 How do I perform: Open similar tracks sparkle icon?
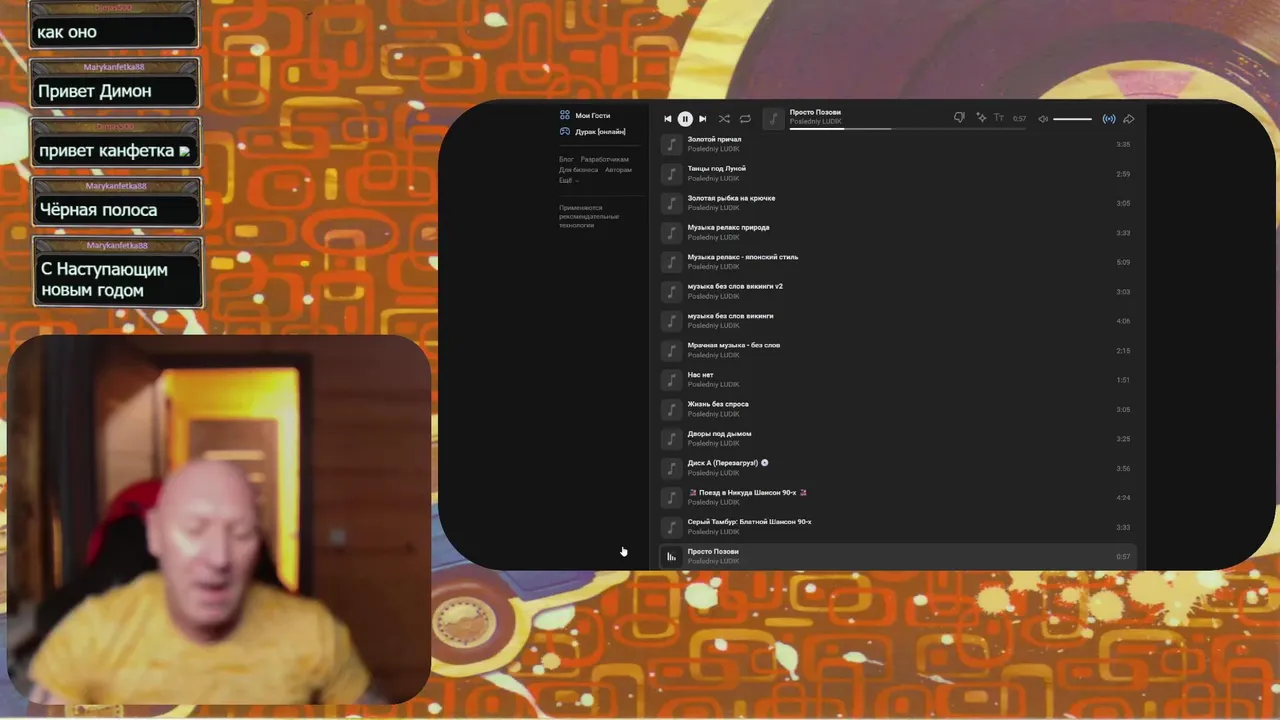click(981, 118)
